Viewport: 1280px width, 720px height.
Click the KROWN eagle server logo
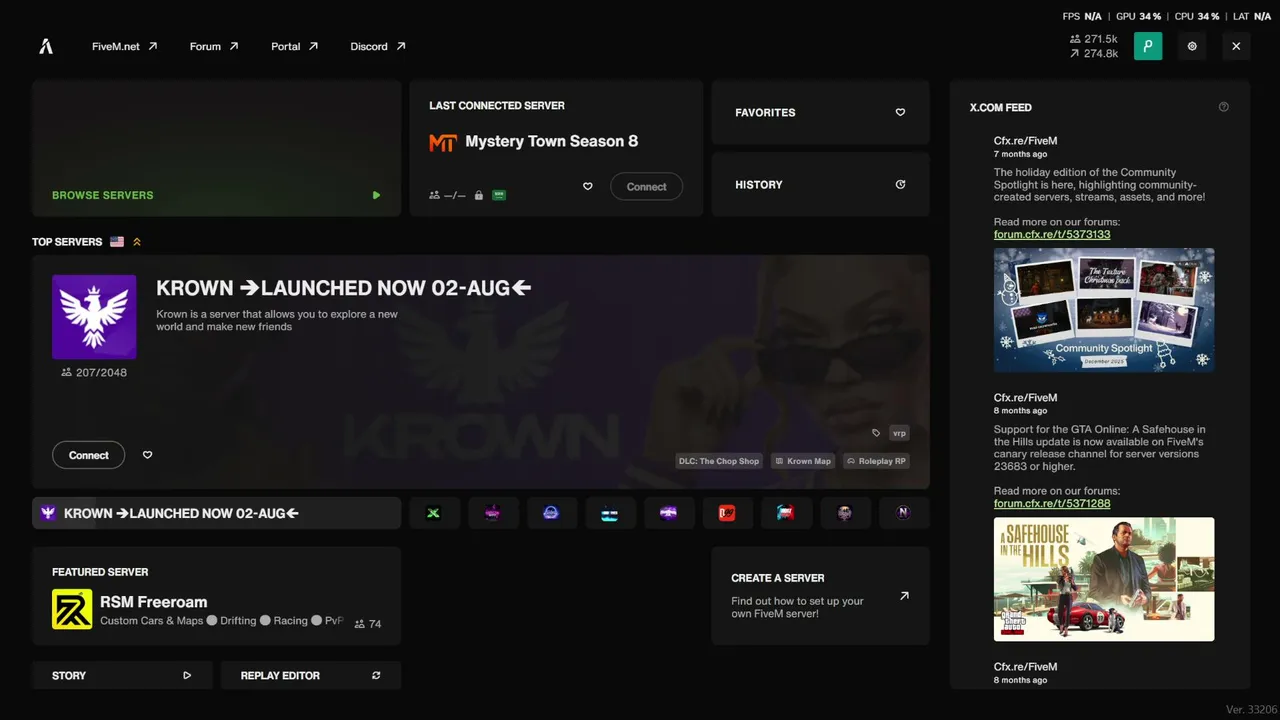click(94, 317)
